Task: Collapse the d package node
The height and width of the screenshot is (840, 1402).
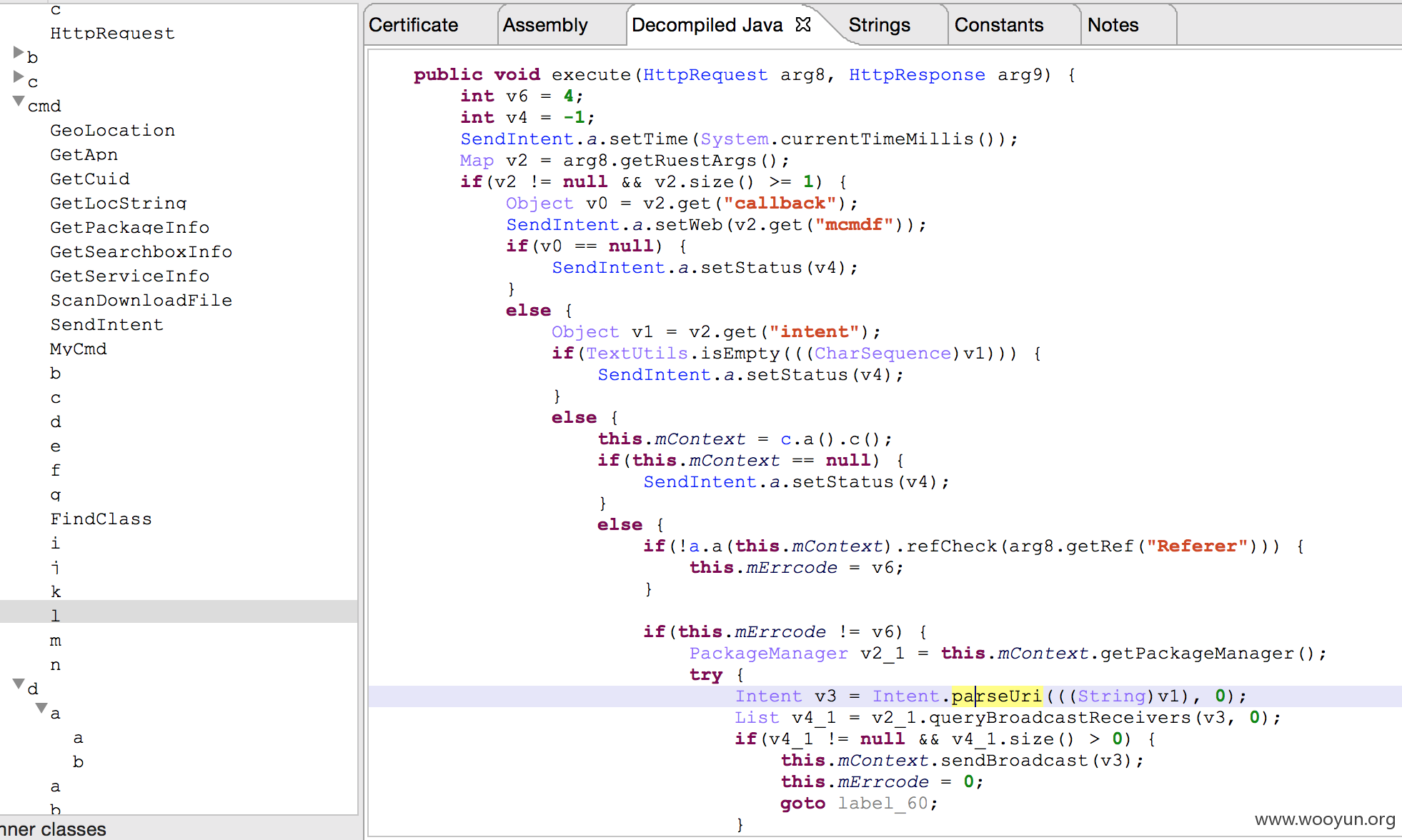Action: (19, 684)
